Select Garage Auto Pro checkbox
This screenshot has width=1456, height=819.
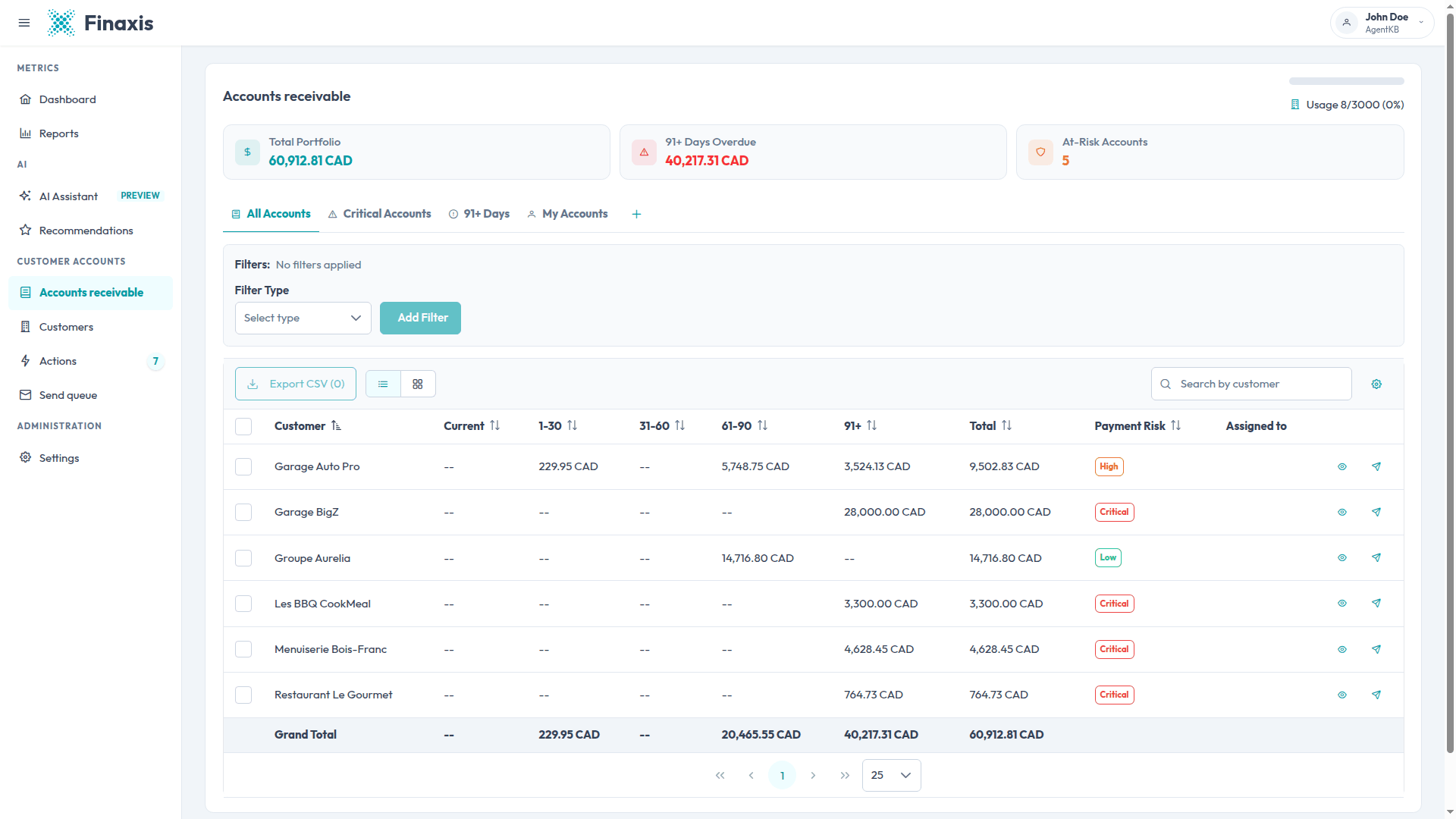[243, 466]
